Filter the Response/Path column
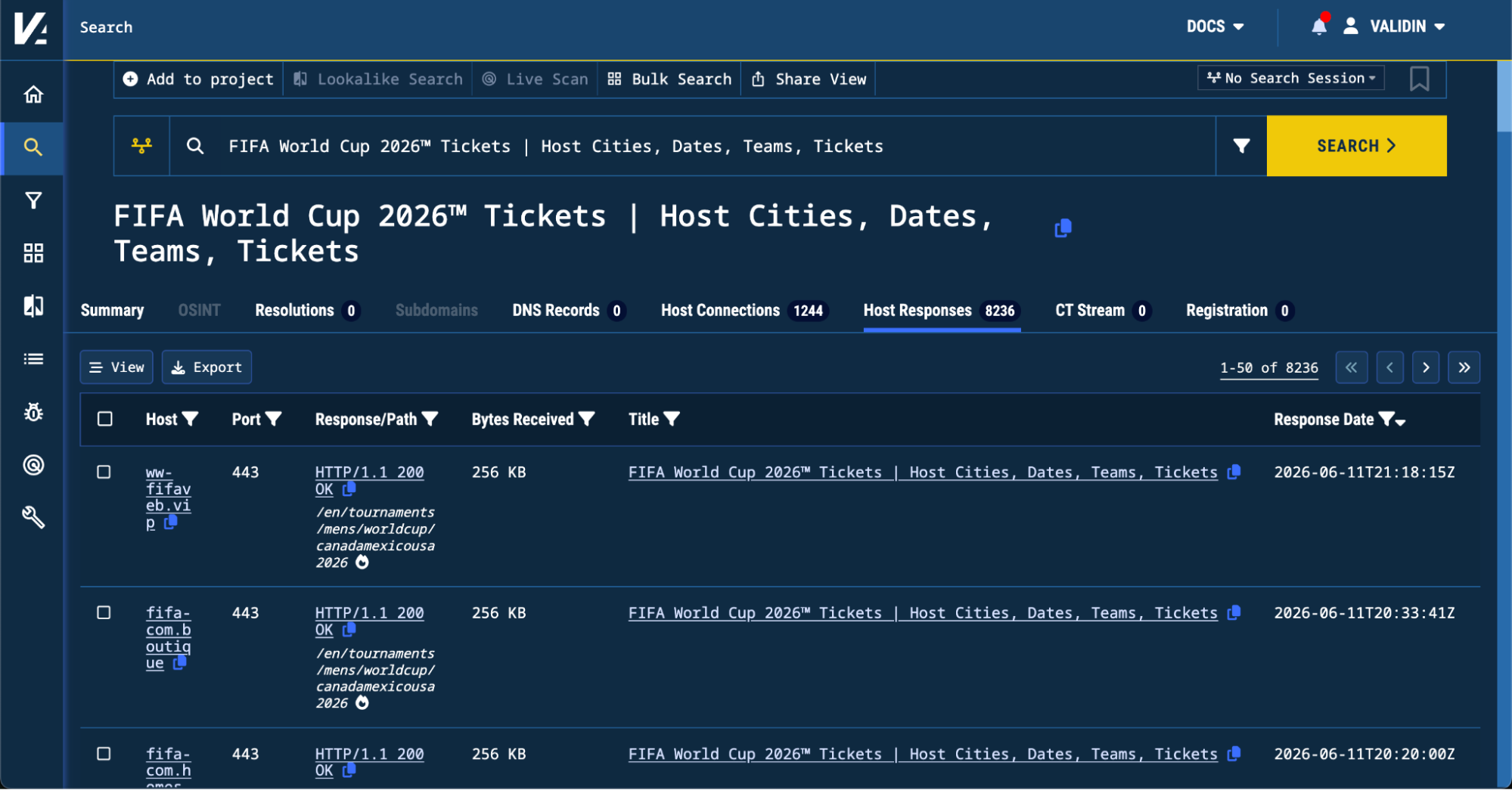Viewport: 1512px width, 790px height. [x=430, y=419]
